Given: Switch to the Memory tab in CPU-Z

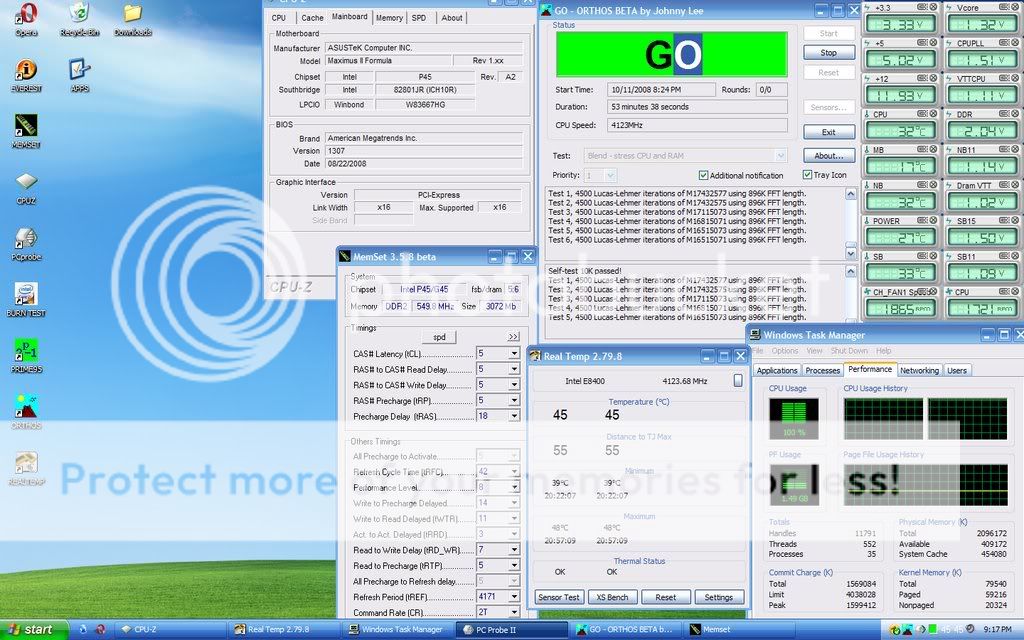Looking at the screenshot, I should pos(389,18).
